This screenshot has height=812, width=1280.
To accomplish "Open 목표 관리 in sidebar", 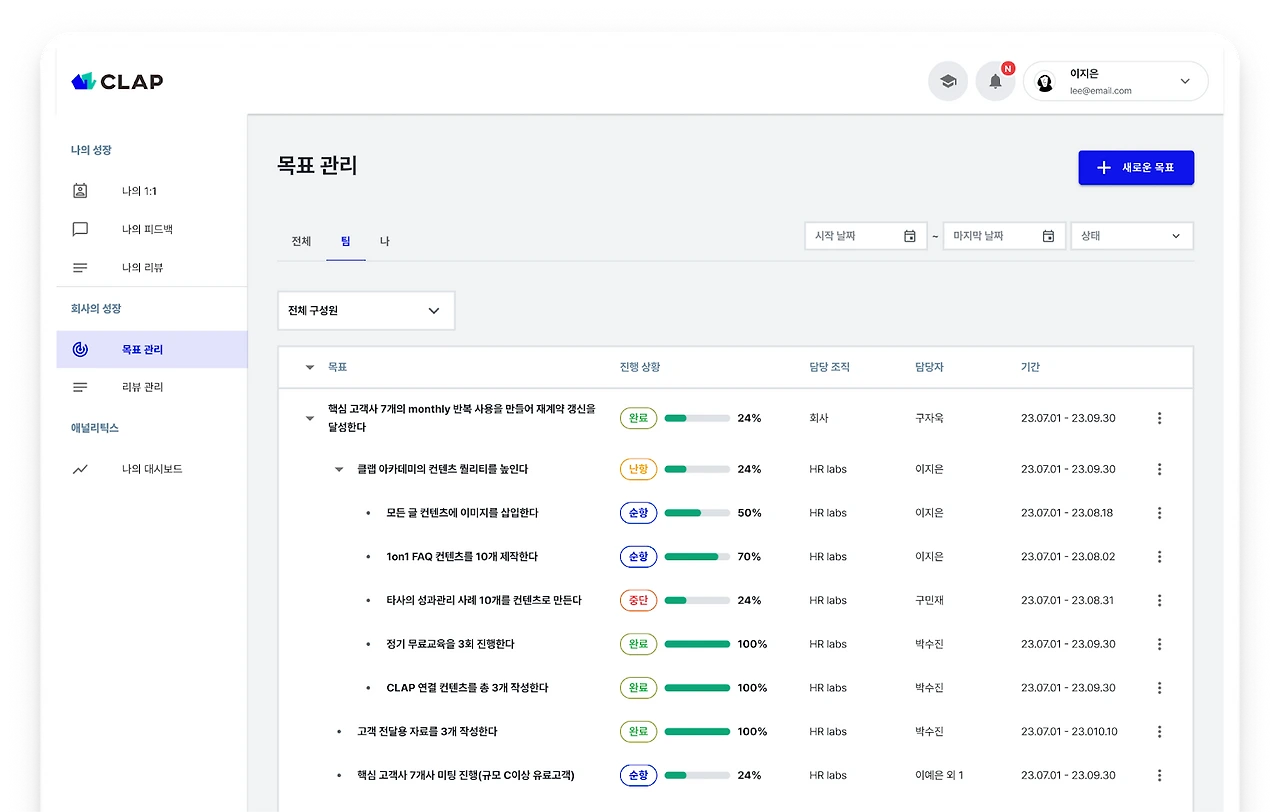I will coord(152,349).
